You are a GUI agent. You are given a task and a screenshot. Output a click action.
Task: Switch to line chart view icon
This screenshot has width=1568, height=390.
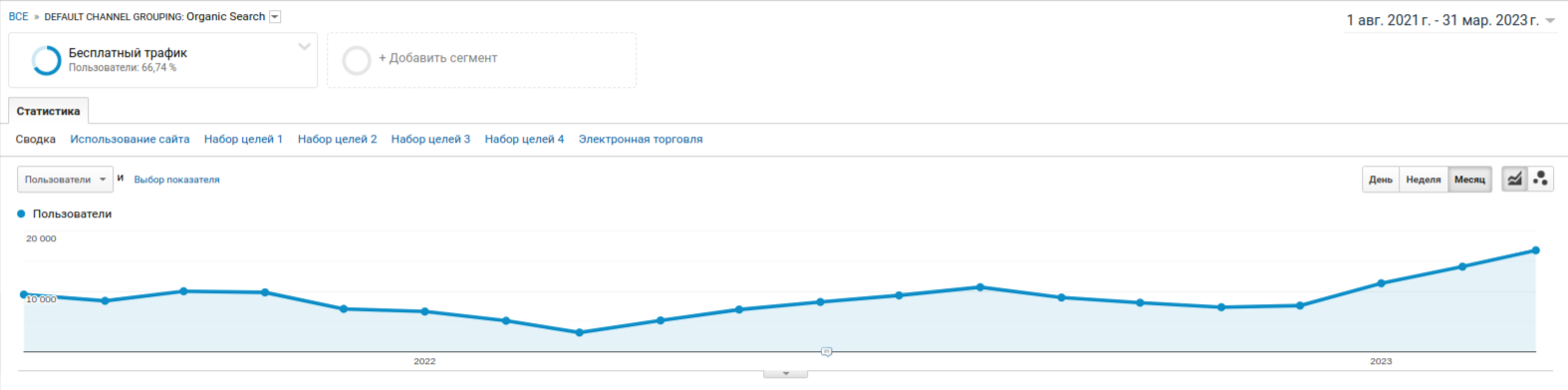(x=1514, y=180)
